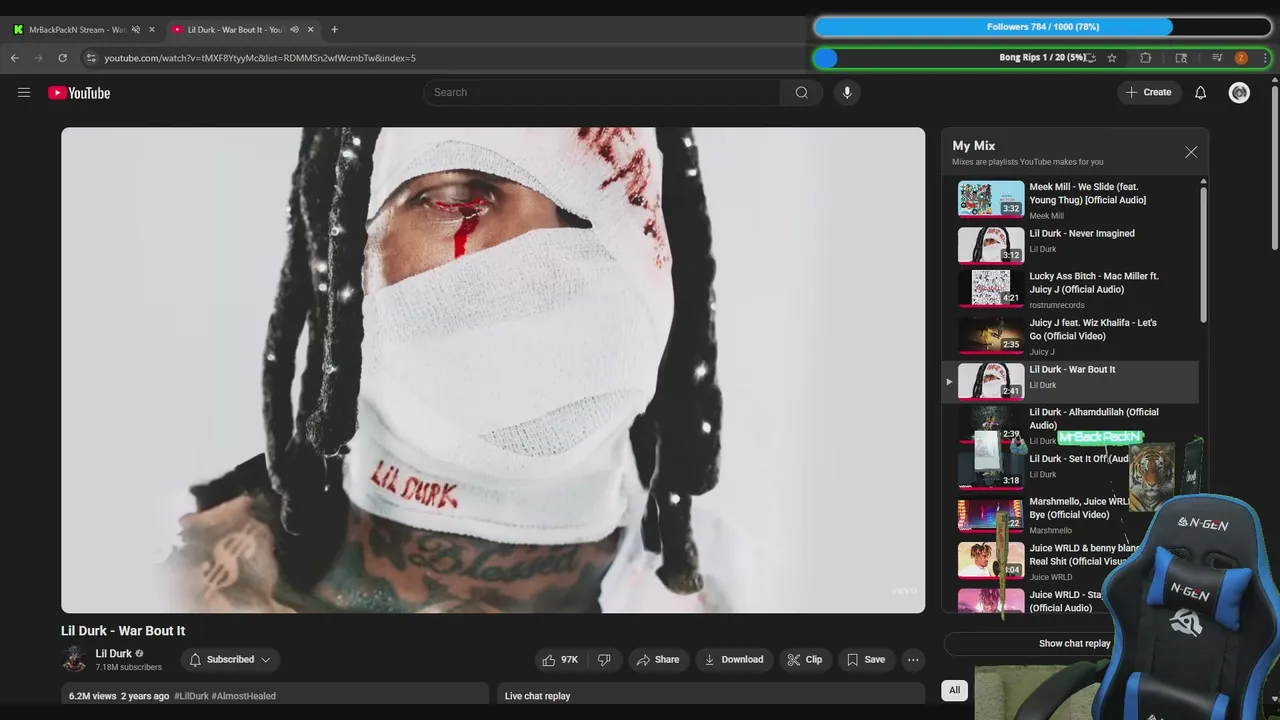Open site information icon in address bar
Viewport: 1280px width, 720px height.
(x=91, y=58)
